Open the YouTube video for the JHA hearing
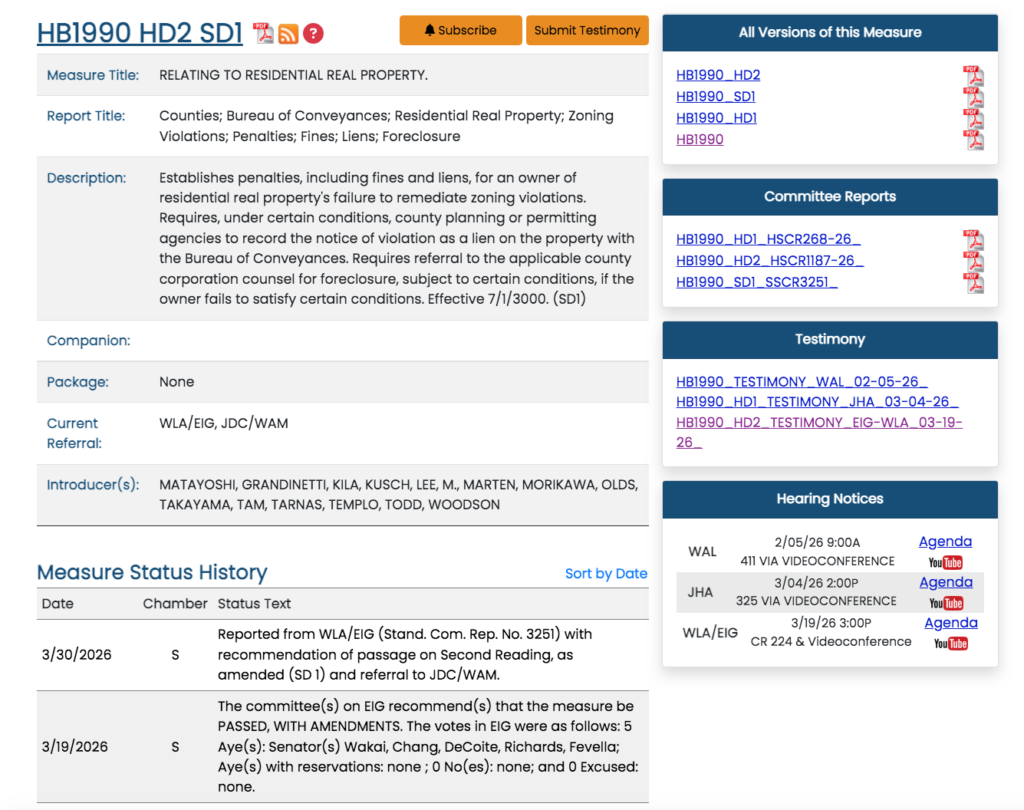Viewport: 1024px width, 810px height. pyautogui.click(x=945, y=603)
